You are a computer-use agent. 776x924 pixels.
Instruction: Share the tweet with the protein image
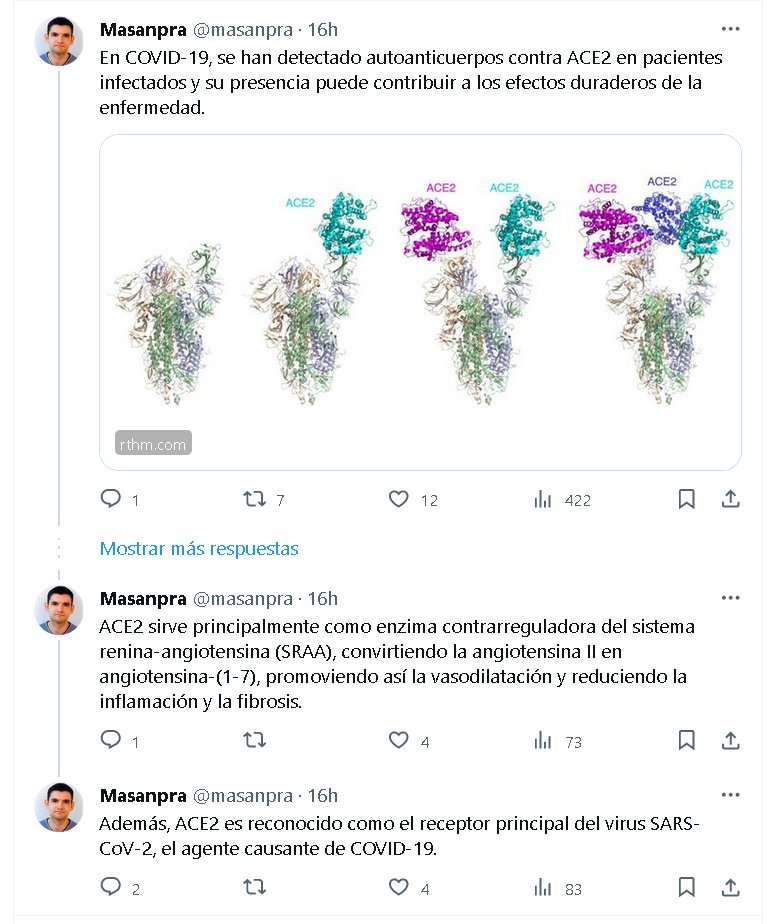(x=731, y=499)
